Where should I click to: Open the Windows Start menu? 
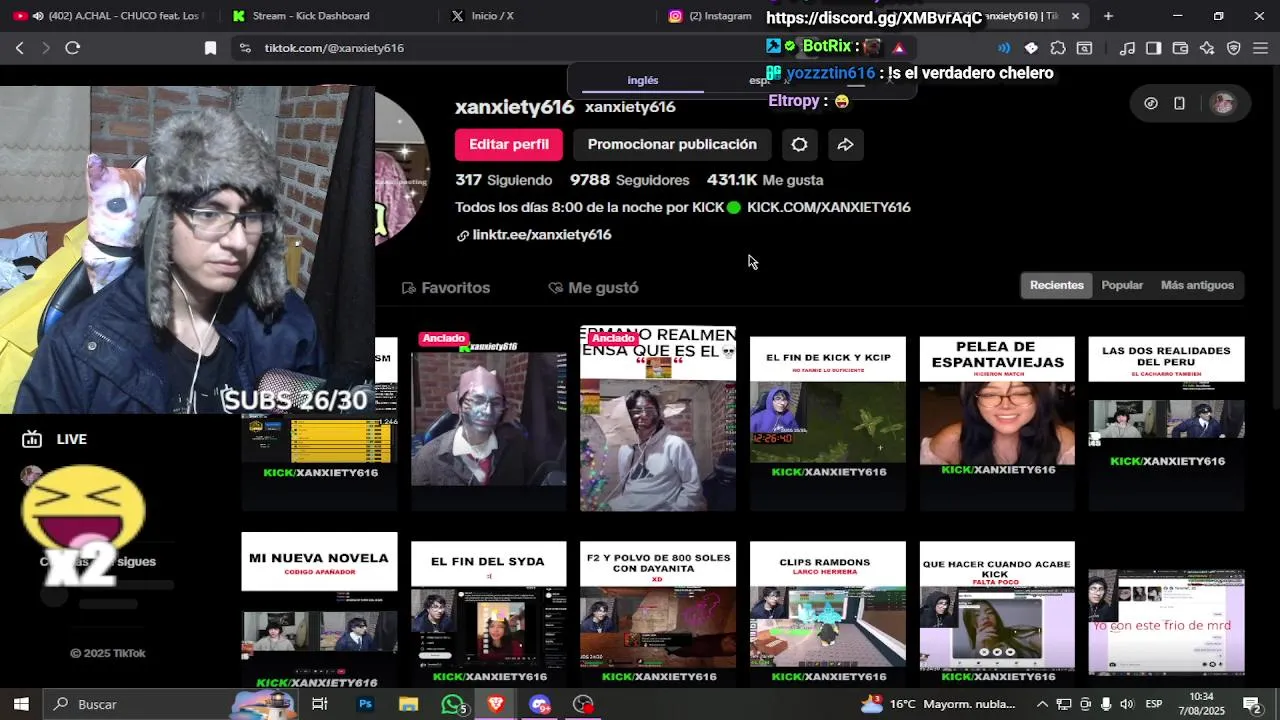click(20, 704)
